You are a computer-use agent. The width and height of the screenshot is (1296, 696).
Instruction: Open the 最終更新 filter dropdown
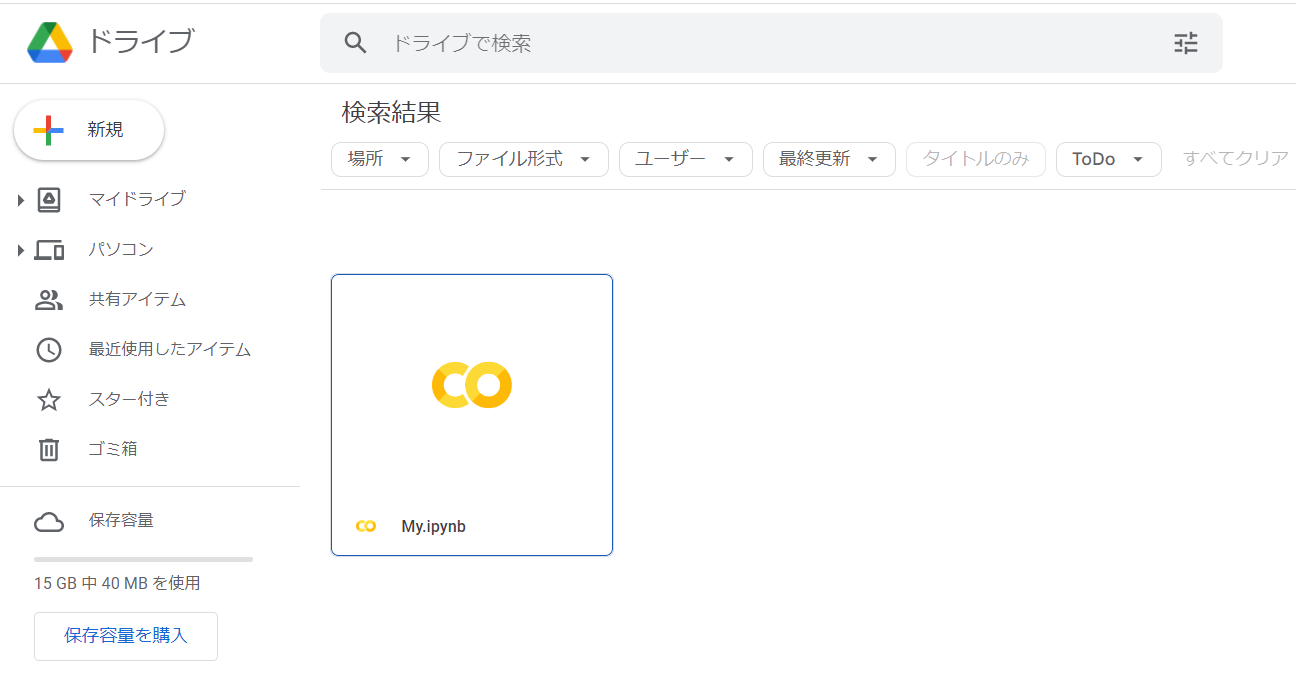click(829, 159)
